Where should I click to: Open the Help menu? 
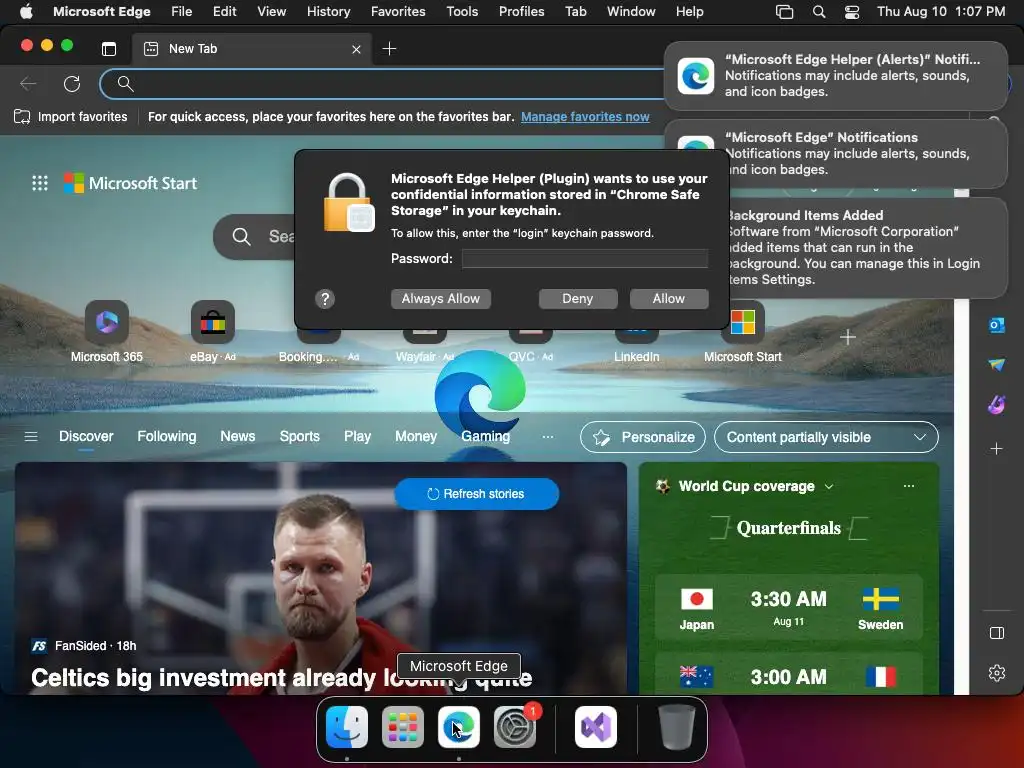690,12
